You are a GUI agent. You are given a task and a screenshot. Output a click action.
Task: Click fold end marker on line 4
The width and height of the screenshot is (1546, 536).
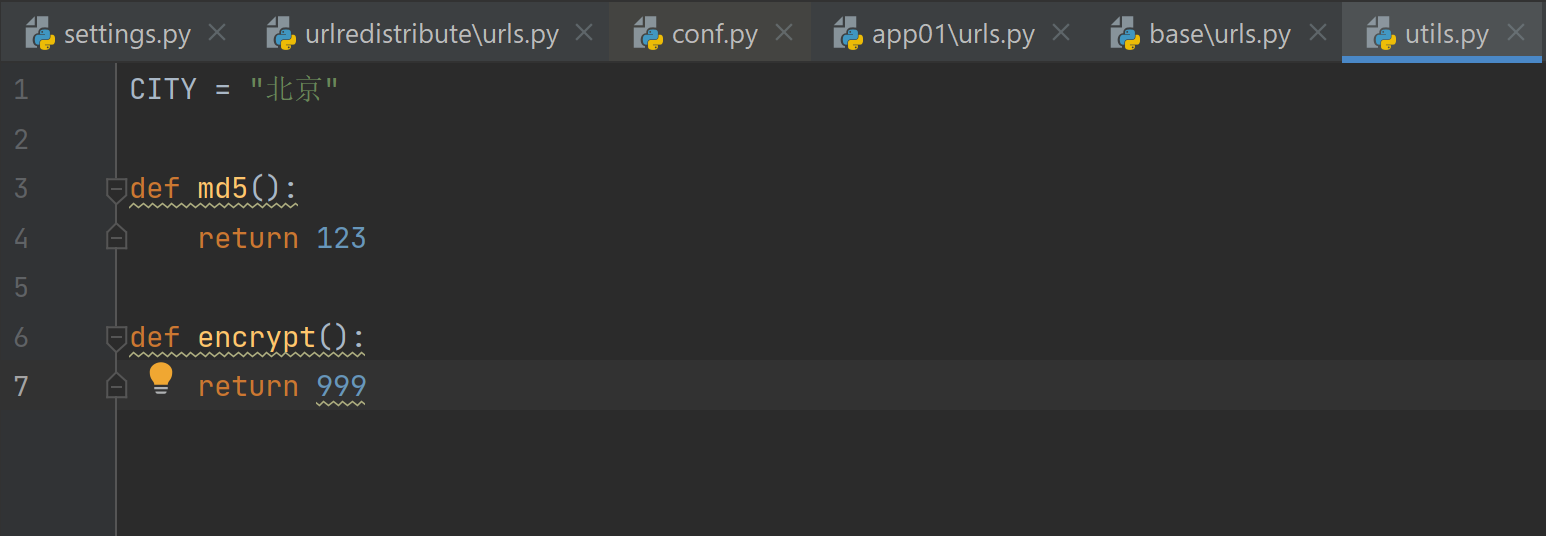(117, 237)
